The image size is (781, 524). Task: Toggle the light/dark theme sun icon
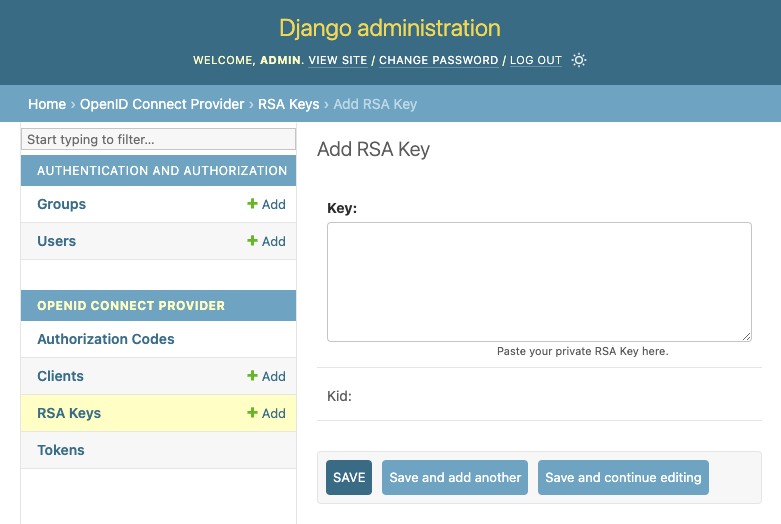(579, 60)
